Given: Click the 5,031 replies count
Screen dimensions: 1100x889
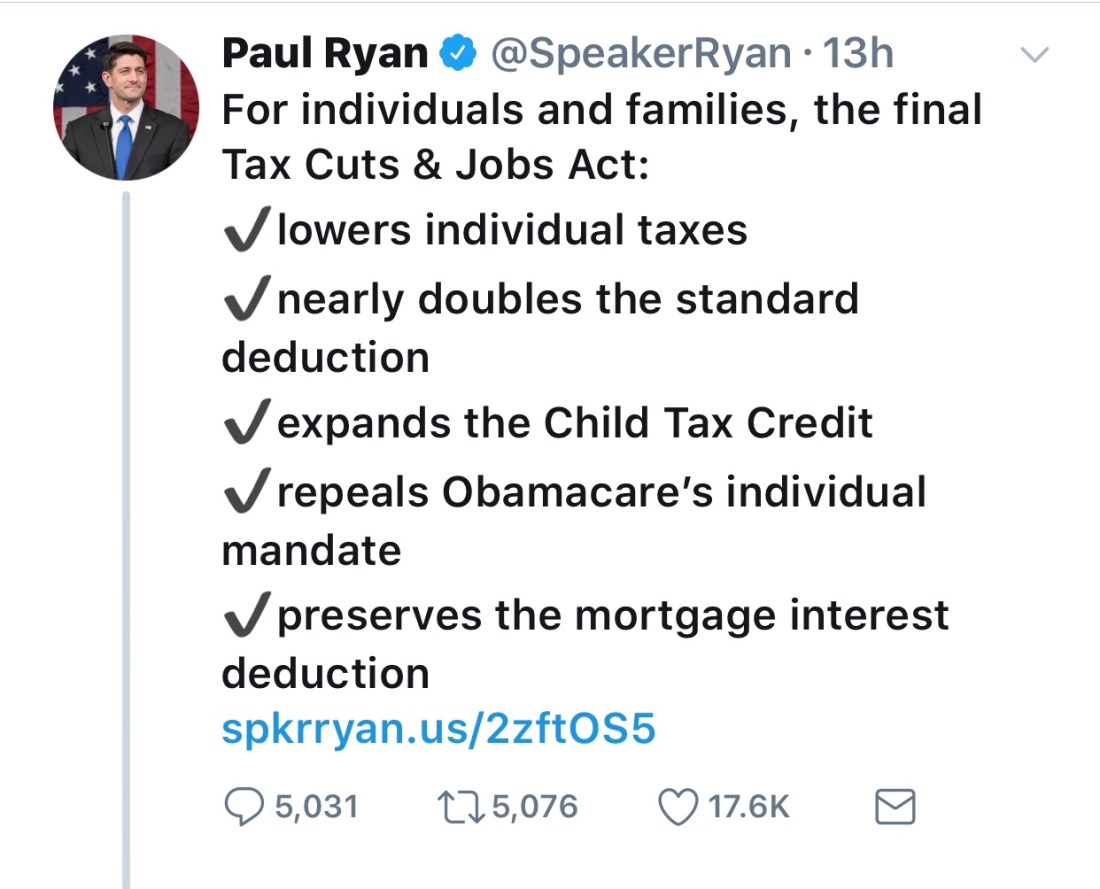Looking at the screenshot, I should click(x=316, y=807).
